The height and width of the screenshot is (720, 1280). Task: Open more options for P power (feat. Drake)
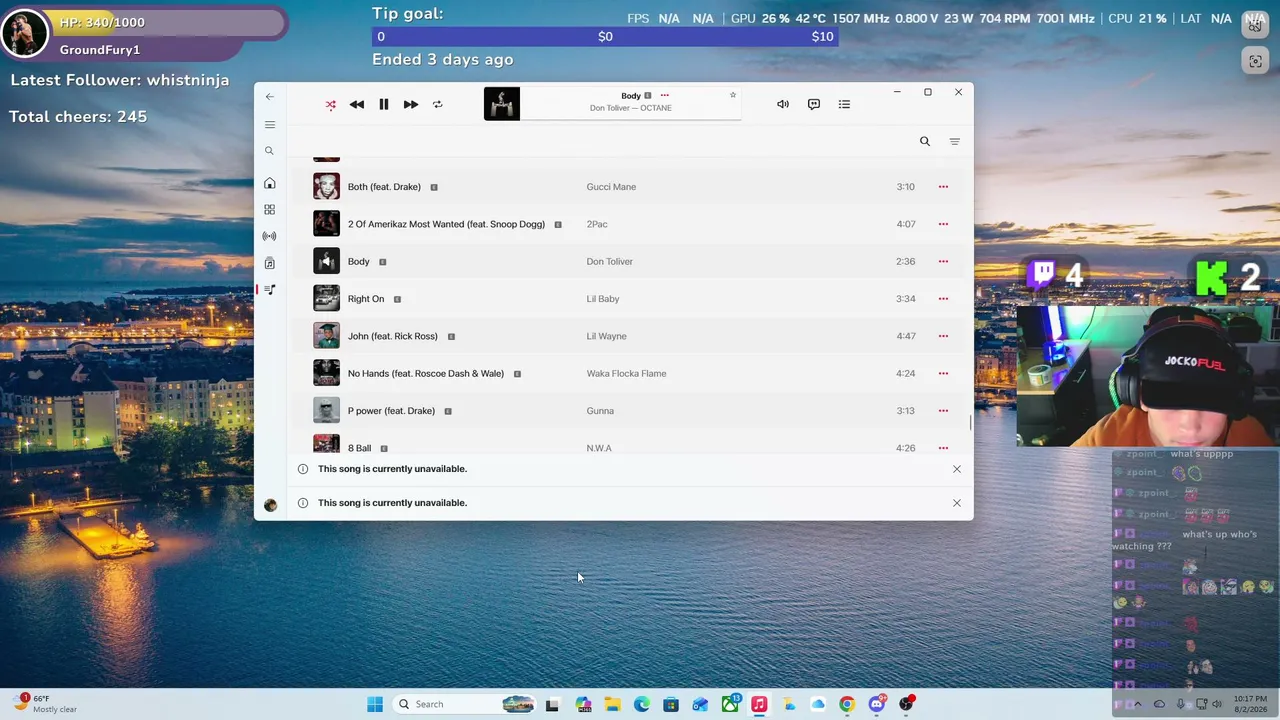pos(943,411)
